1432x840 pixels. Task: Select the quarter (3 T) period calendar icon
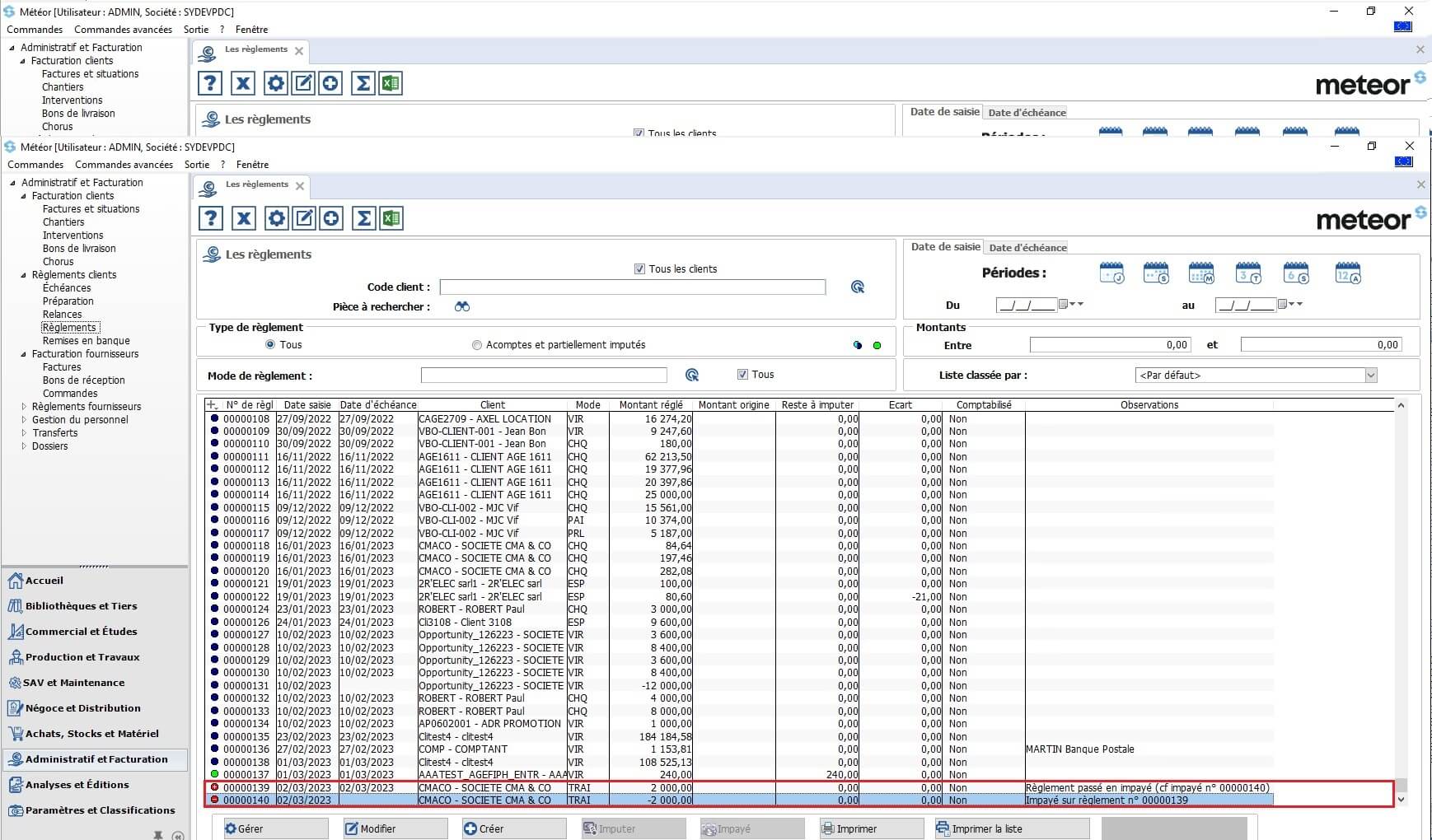click(x=1248, y=273)
